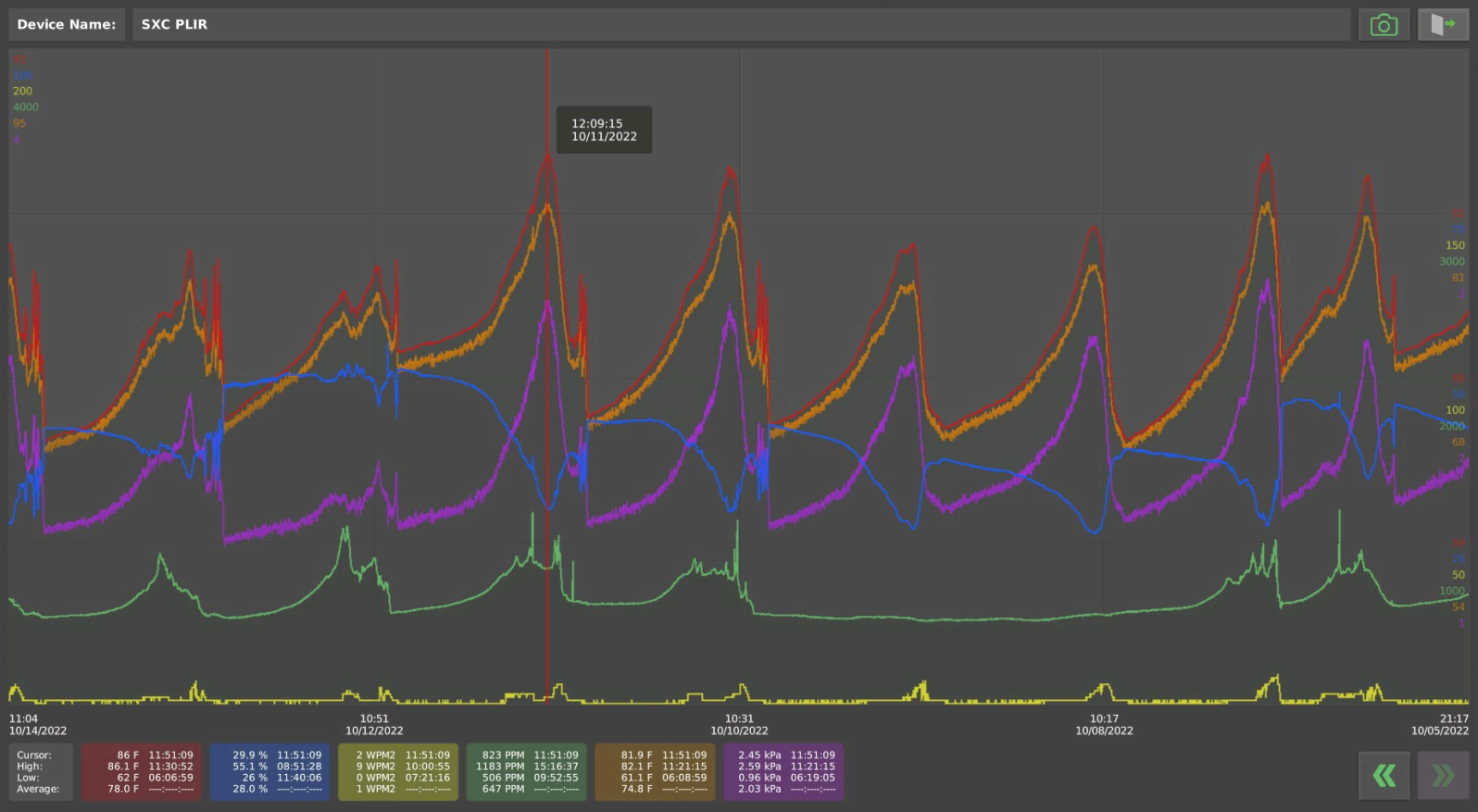Click the Device Name label
The image size is (1478, 812).
click(x=67, y=25)
